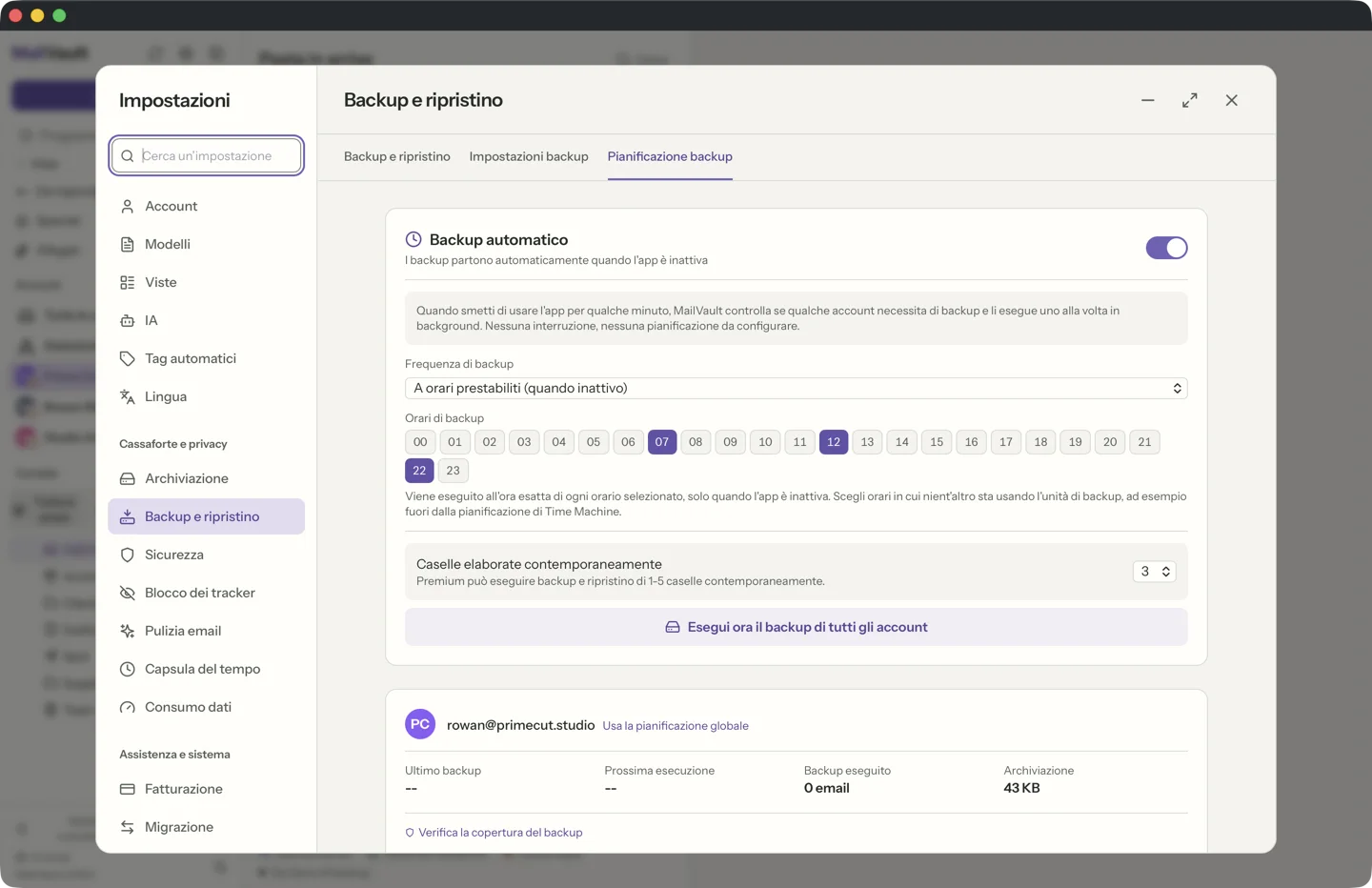Open Modelli document icon in sidebar

coord(127,244)
